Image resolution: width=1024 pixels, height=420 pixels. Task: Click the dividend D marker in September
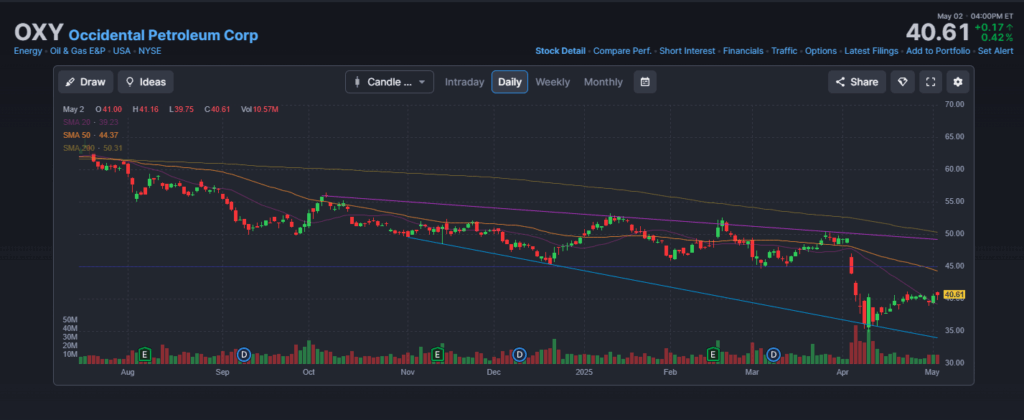[x=244, y=355]
